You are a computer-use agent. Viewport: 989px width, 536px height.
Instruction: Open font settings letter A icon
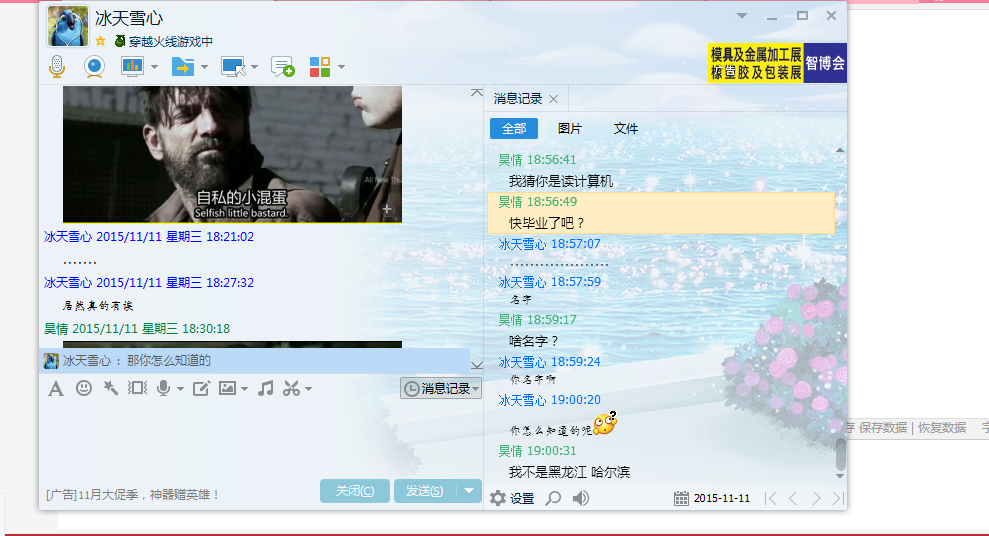click(x=56, y=388)
